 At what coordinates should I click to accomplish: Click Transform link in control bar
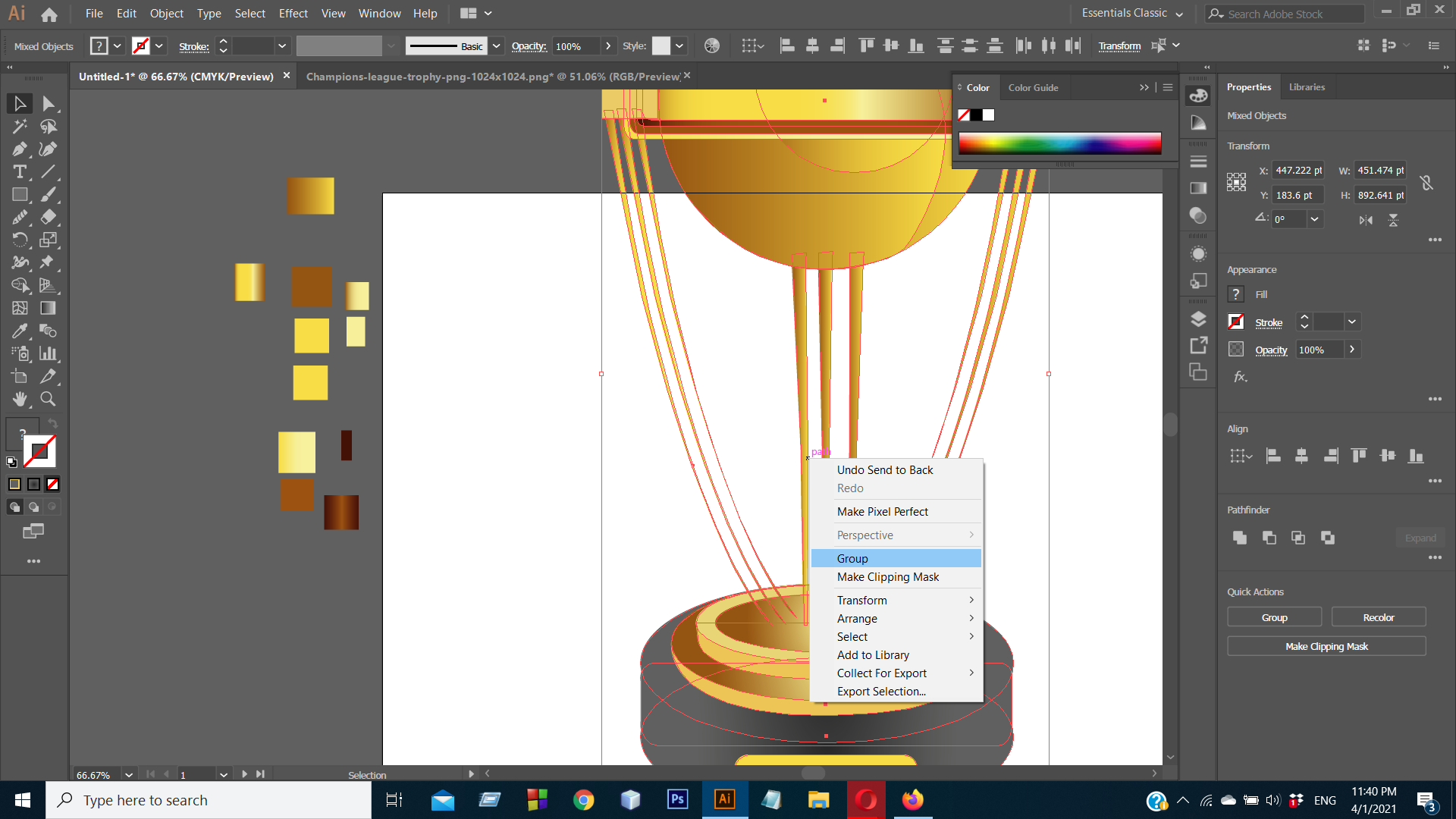[x=1119, y=45]
